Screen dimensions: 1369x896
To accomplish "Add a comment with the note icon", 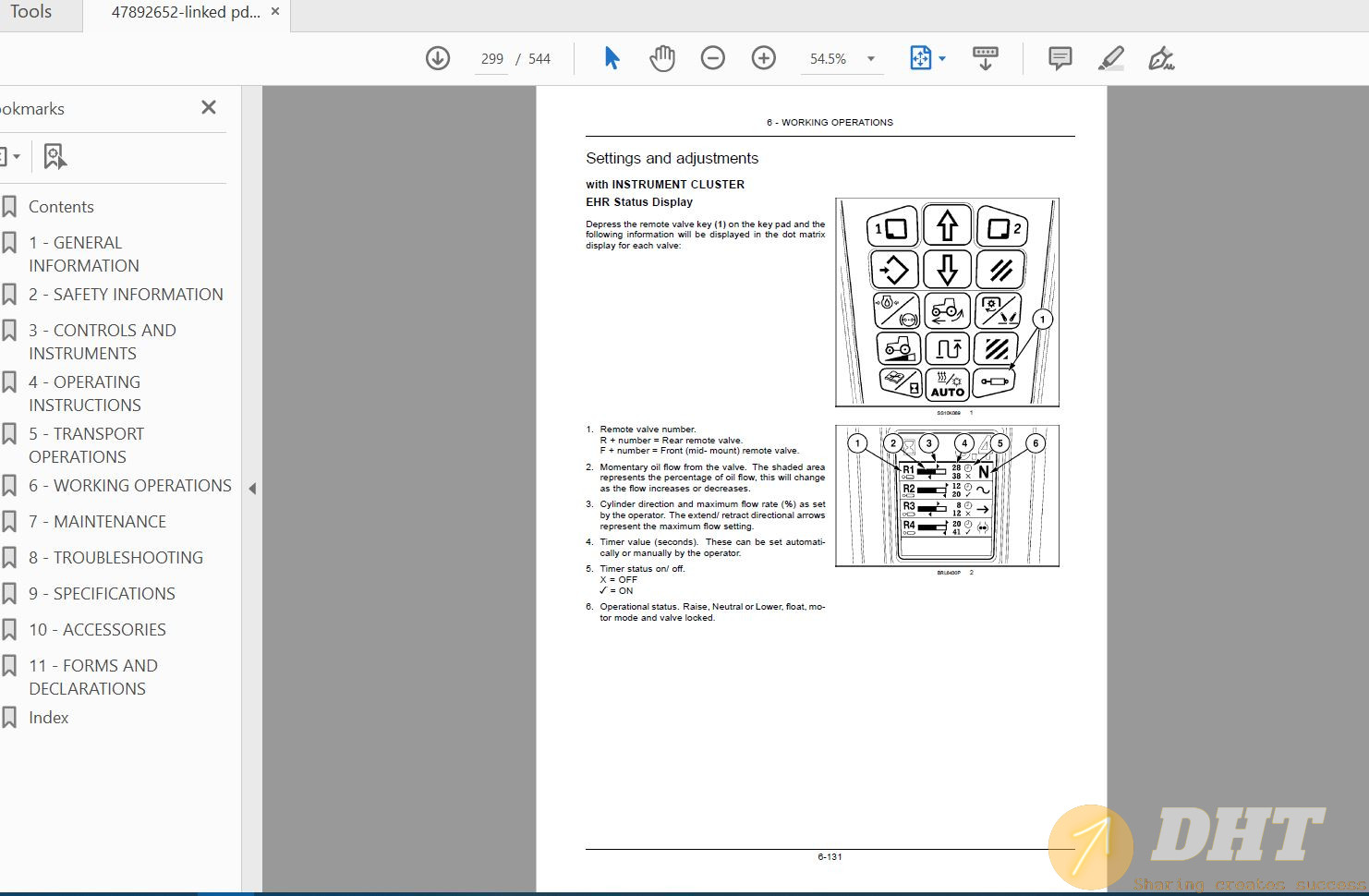I will (x=1060, y=58).
